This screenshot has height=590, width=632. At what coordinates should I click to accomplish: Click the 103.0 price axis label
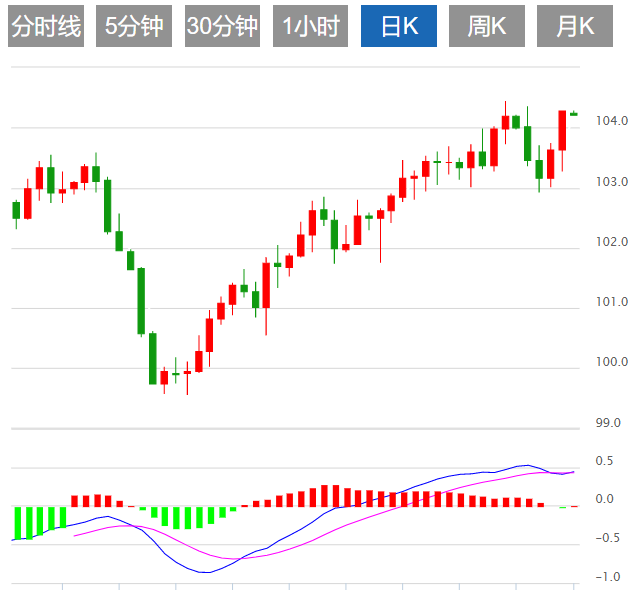[x=612, y=182]
